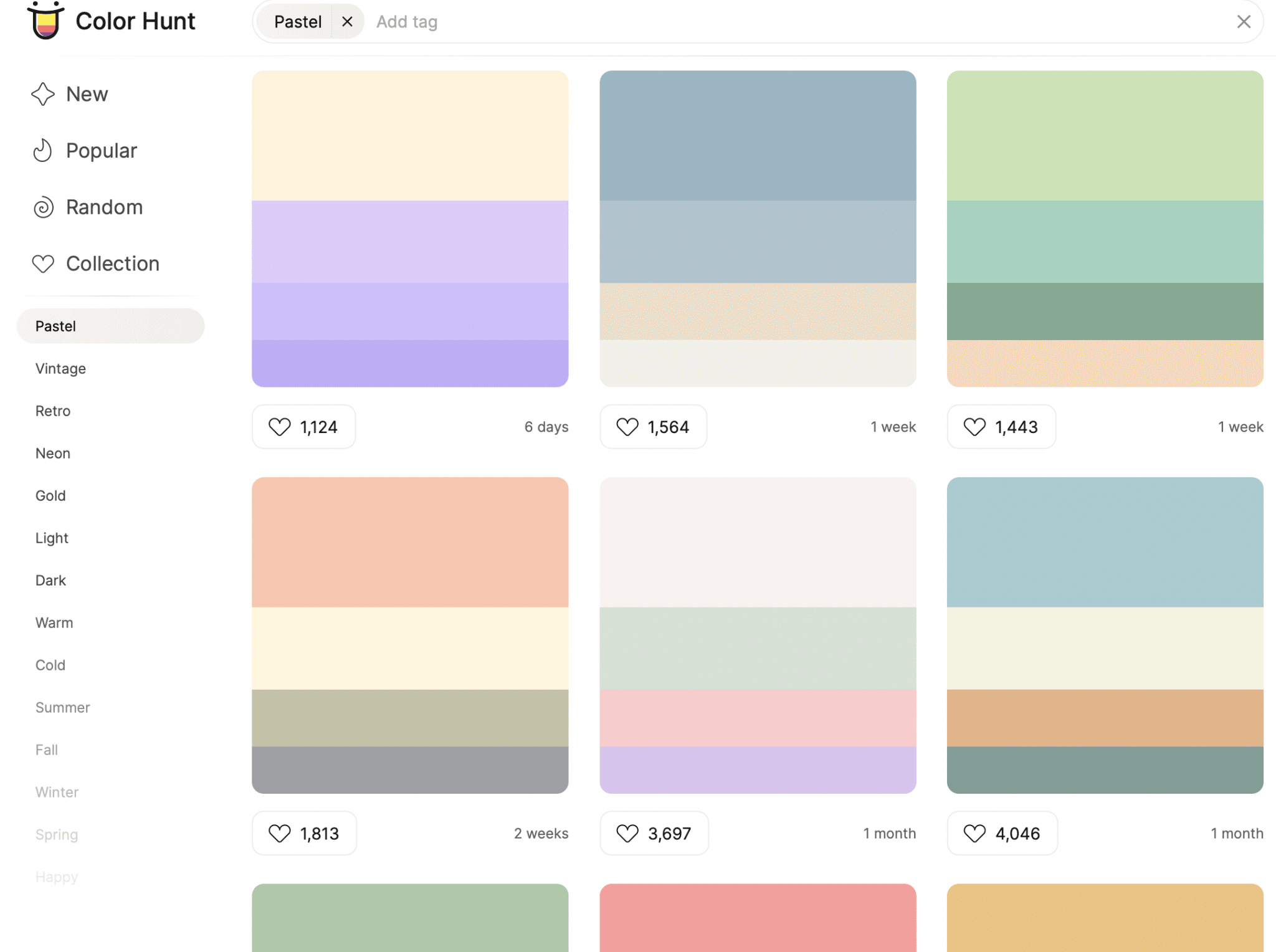This screenshot has height=952, width=1276.
Task: Open the New palettes sparkle icon
Action: [x=43, y=94]
